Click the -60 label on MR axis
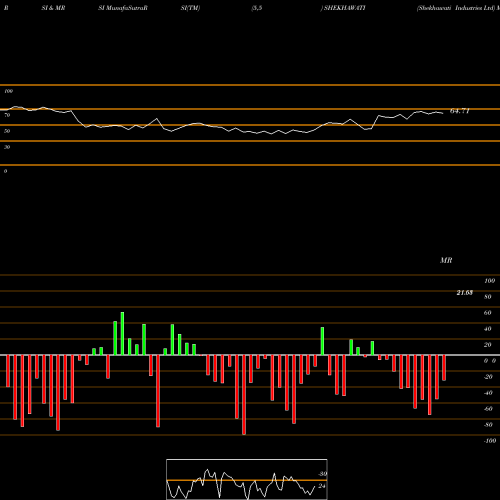 488,409
